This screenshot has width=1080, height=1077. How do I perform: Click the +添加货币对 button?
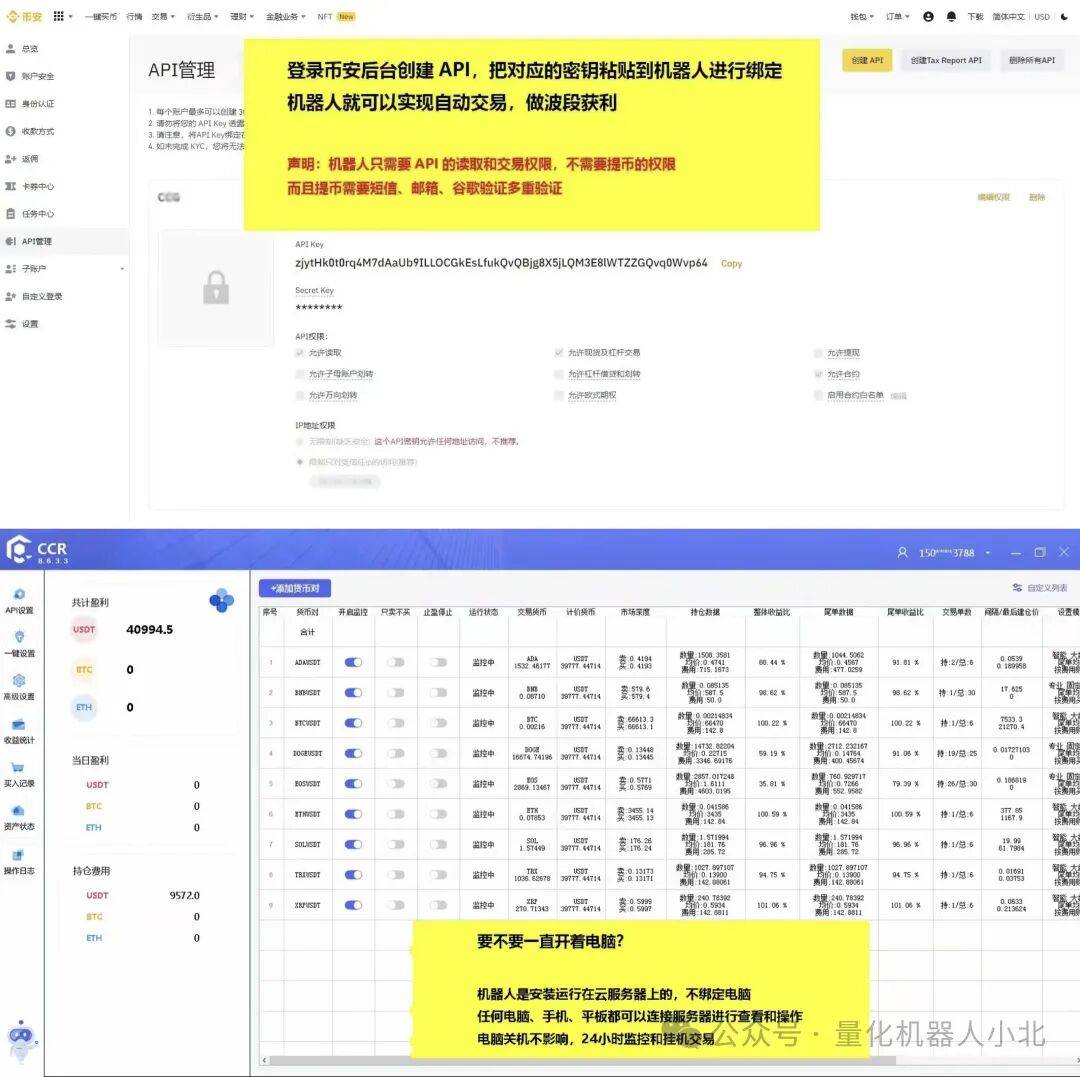pos(294,589)
